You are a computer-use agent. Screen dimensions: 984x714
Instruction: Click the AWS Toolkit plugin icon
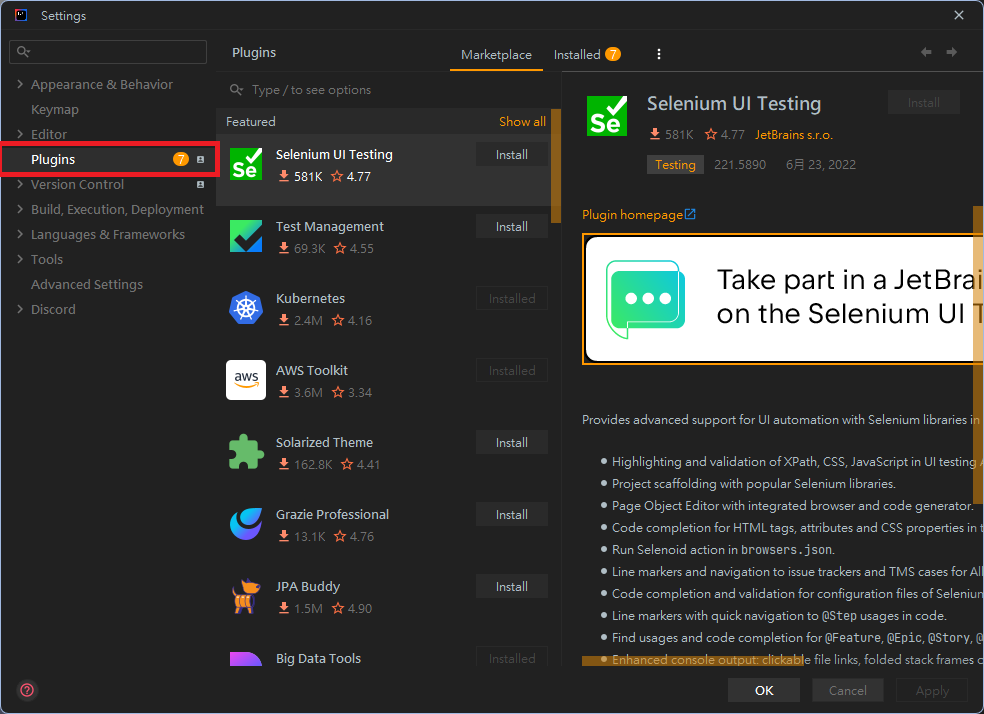point(246,380)
